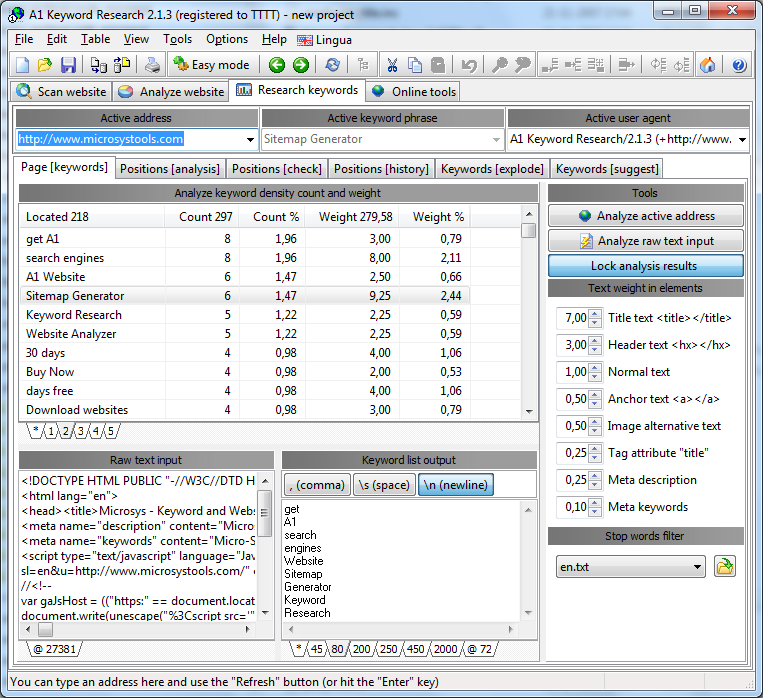Expand the en.txt stop words dropdown
The height and width of the screenshot is (698, 763).
point(697,567)
